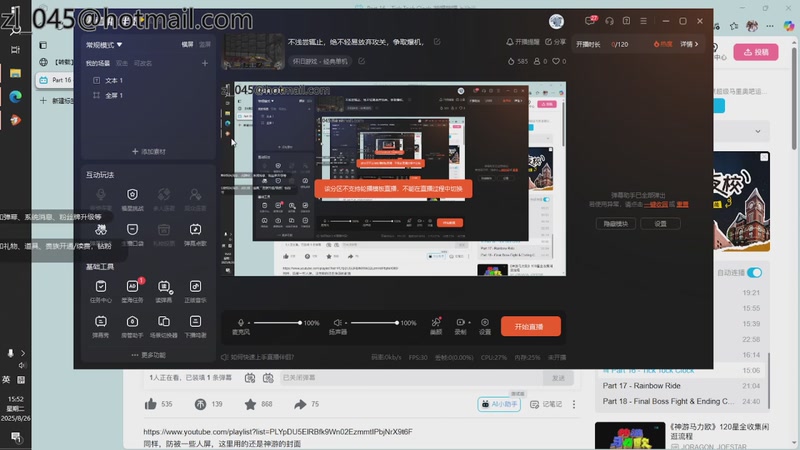Edit the stream title pencil icon
This screenshot has height=450, width=800.
click(437, 42)
